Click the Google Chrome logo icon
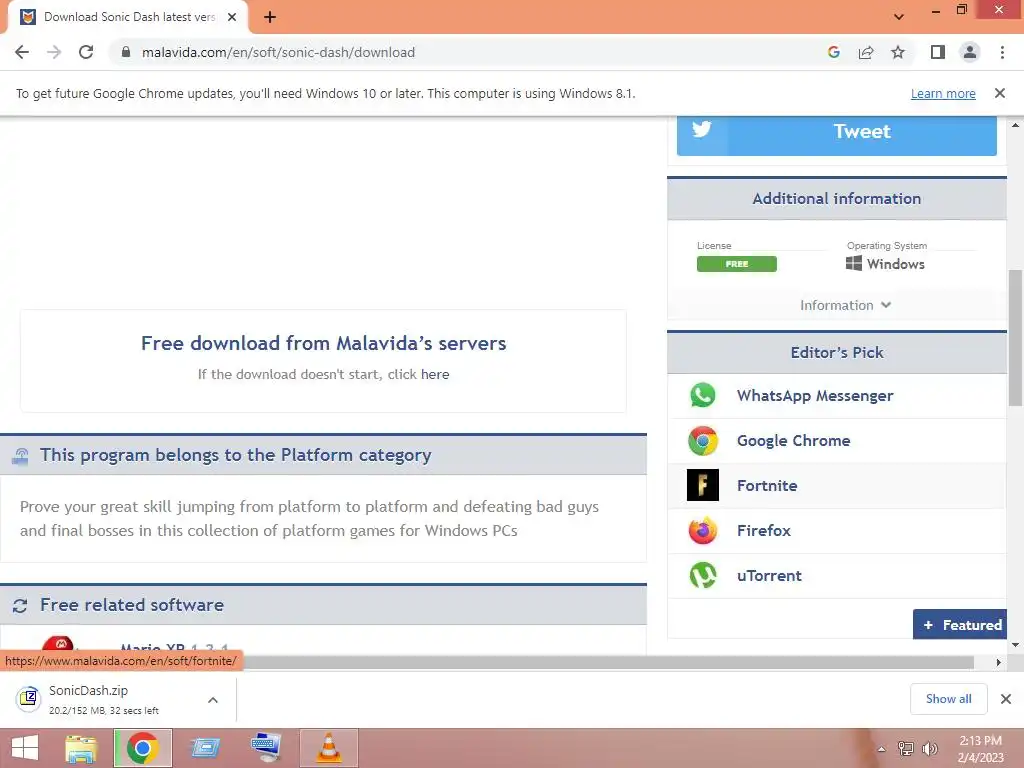 tap(703, 441)
